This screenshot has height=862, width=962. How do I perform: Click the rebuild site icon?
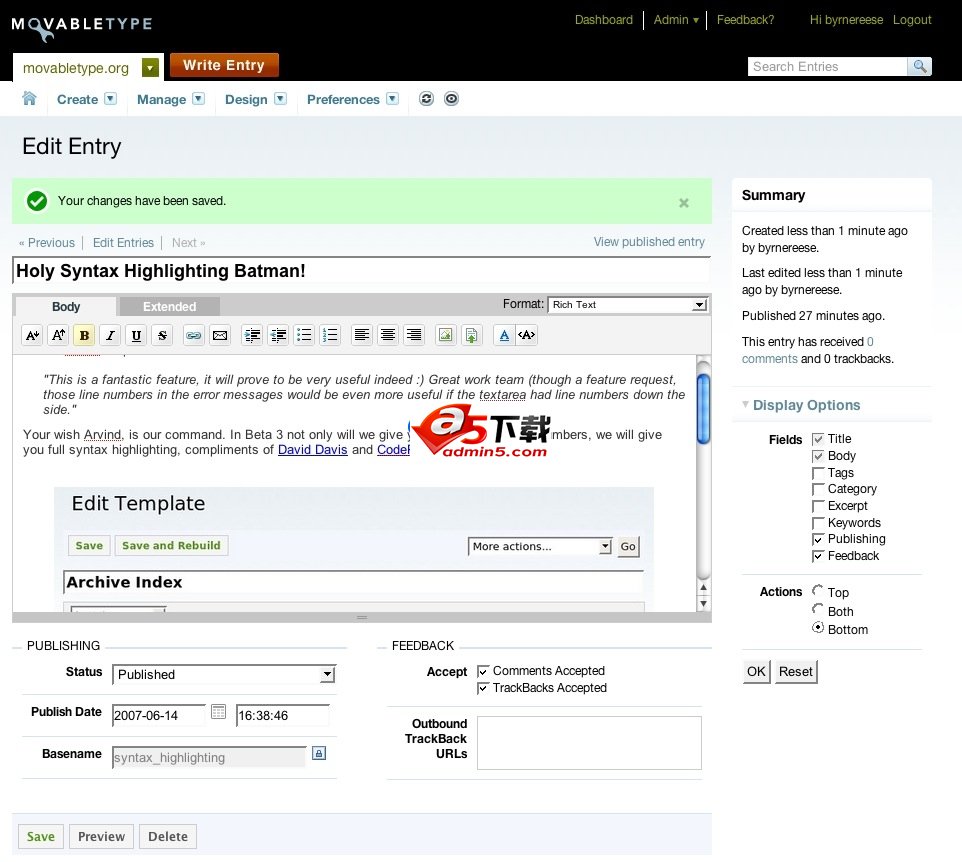(x=426, y=99)
